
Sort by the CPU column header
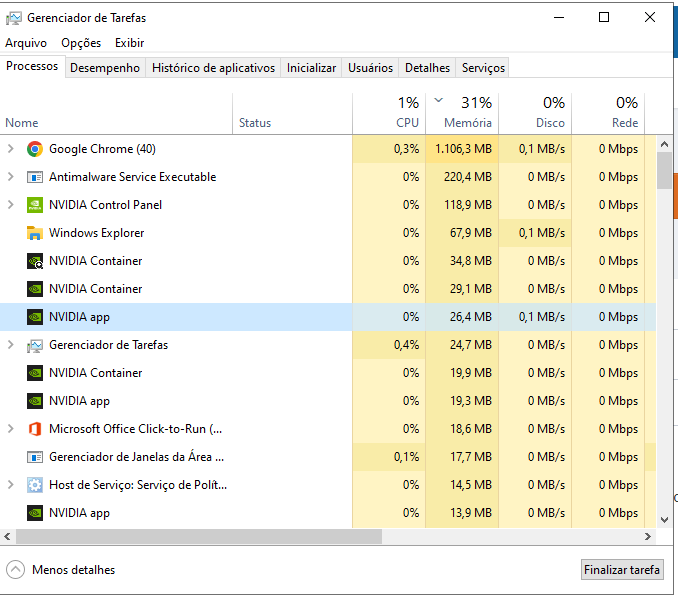(389, 113)
